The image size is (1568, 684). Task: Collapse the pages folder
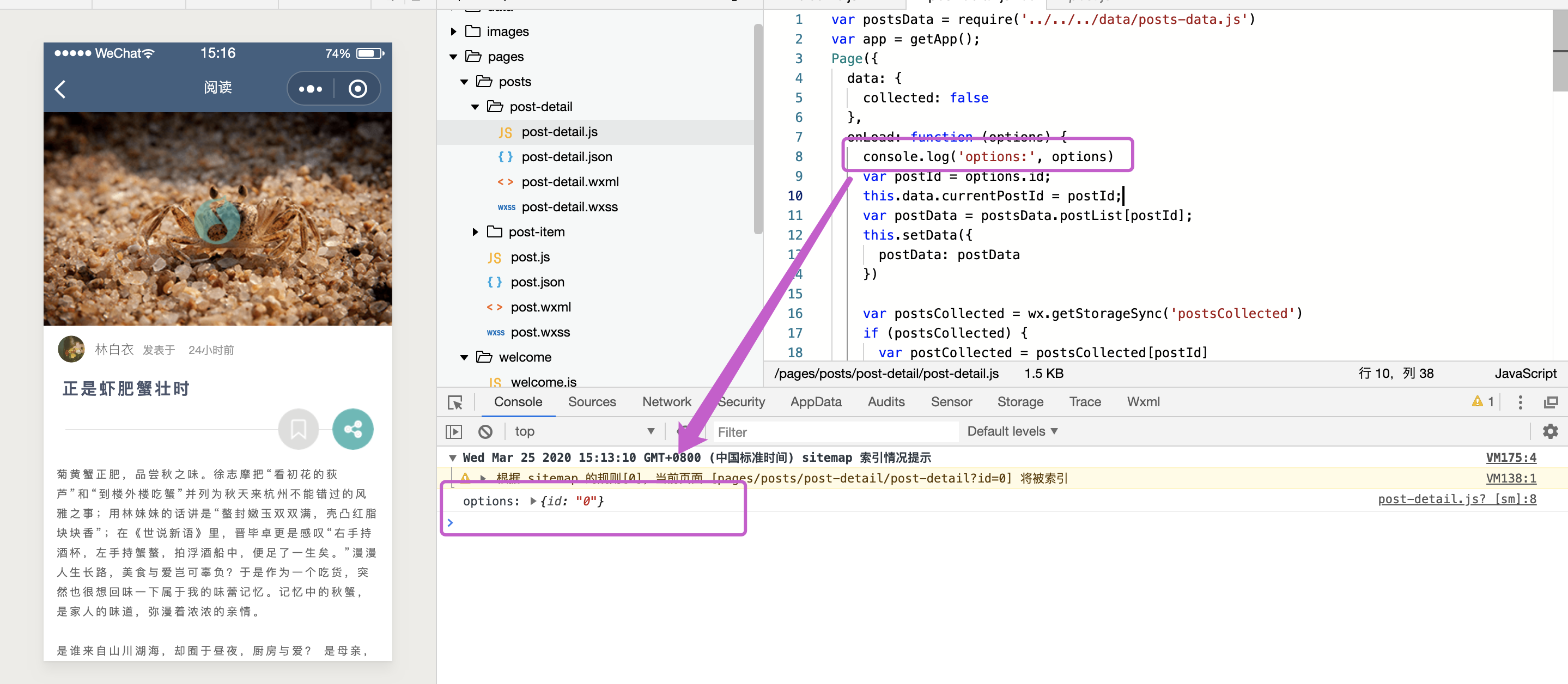click(453, 57)
